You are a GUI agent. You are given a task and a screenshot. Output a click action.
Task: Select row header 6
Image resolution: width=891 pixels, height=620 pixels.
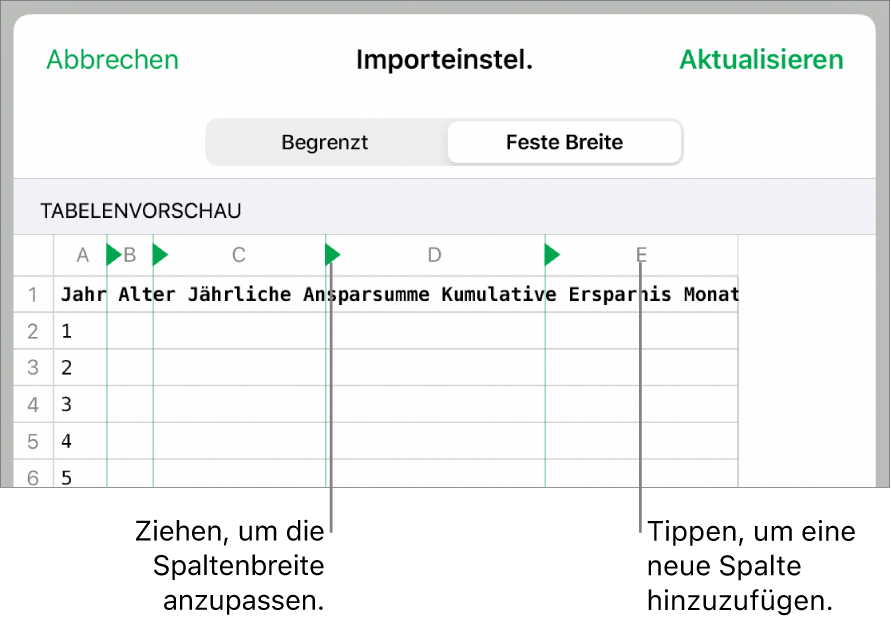33,476
